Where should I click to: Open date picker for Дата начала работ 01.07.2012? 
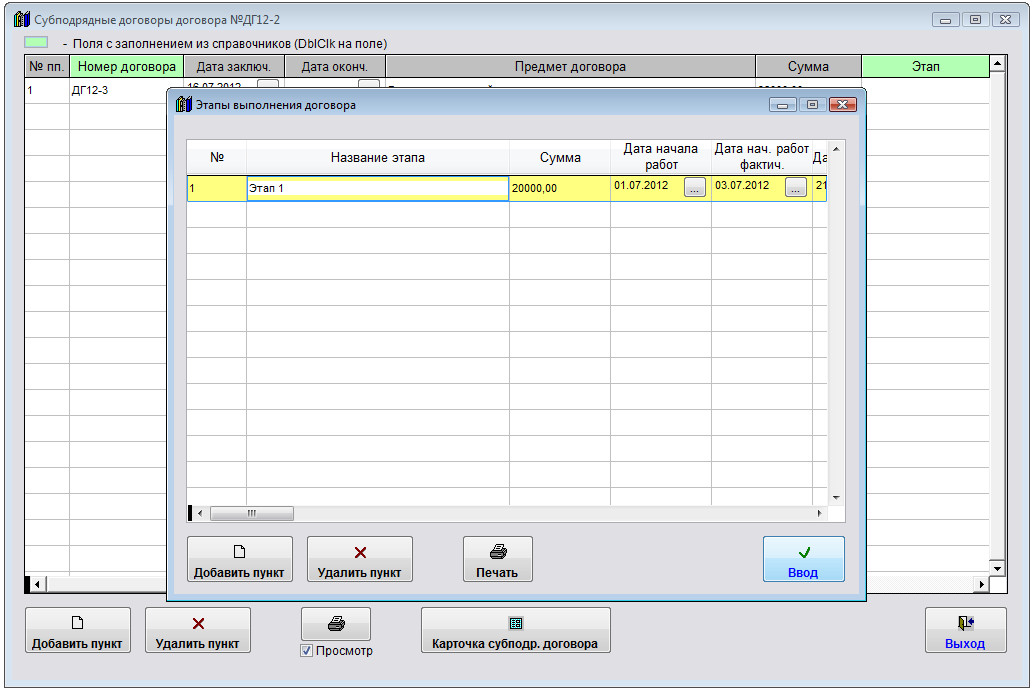point(694,188)
